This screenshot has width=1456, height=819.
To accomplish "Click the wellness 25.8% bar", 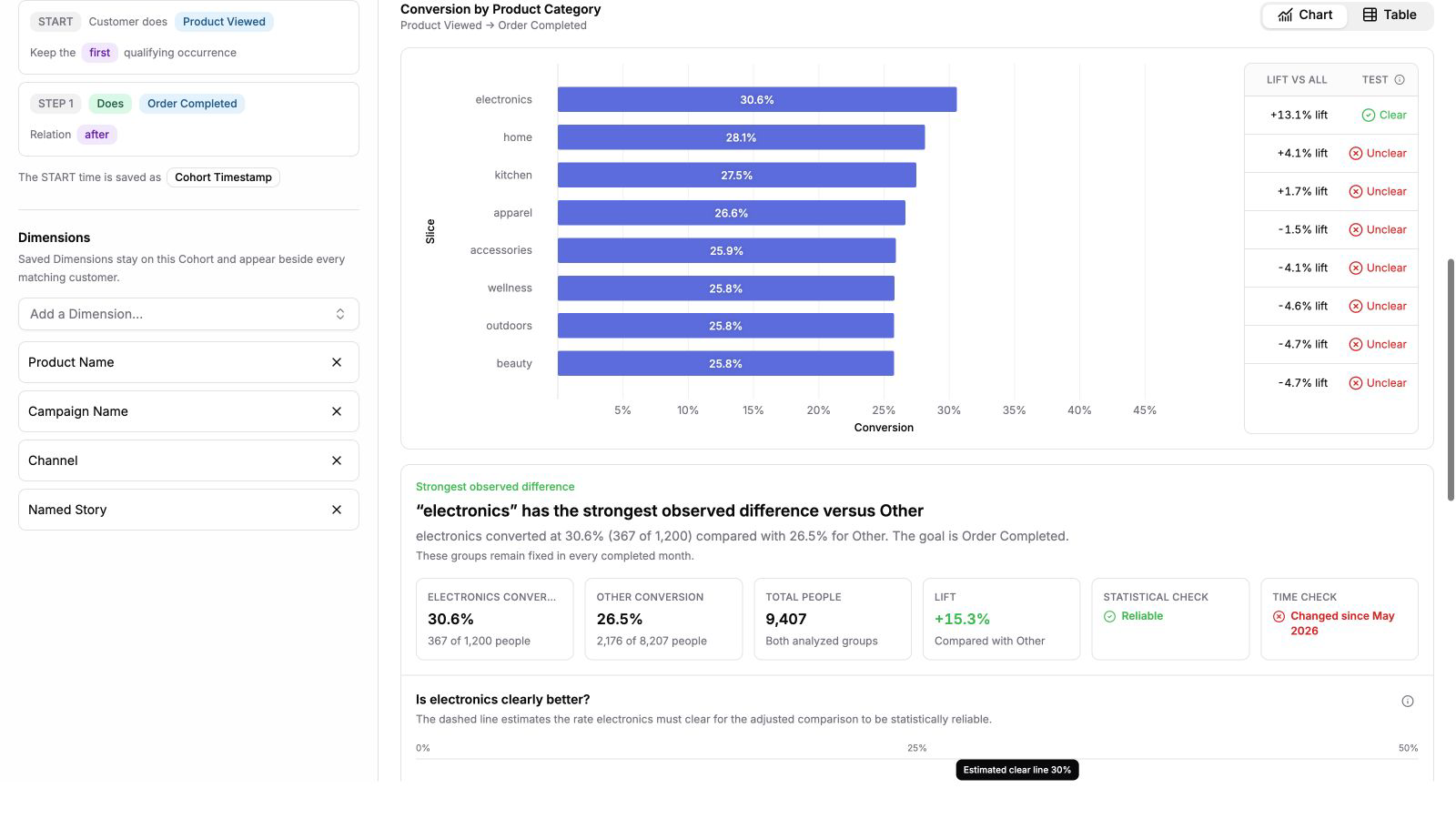I will pyautogui.click(x=725, y=288).
